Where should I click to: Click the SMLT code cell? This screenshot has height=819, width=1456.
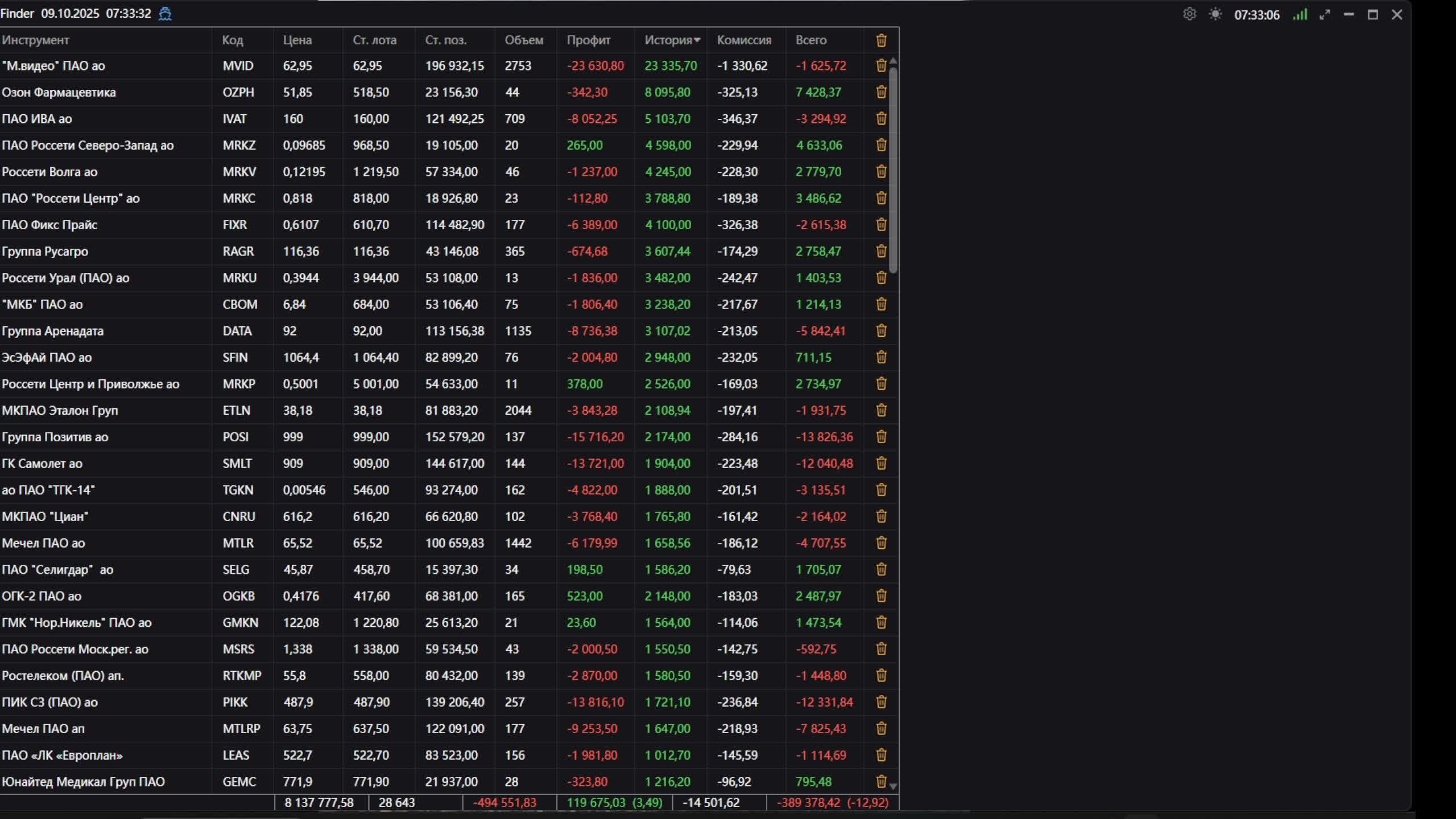pyautogui.click(x=237, y=464)
